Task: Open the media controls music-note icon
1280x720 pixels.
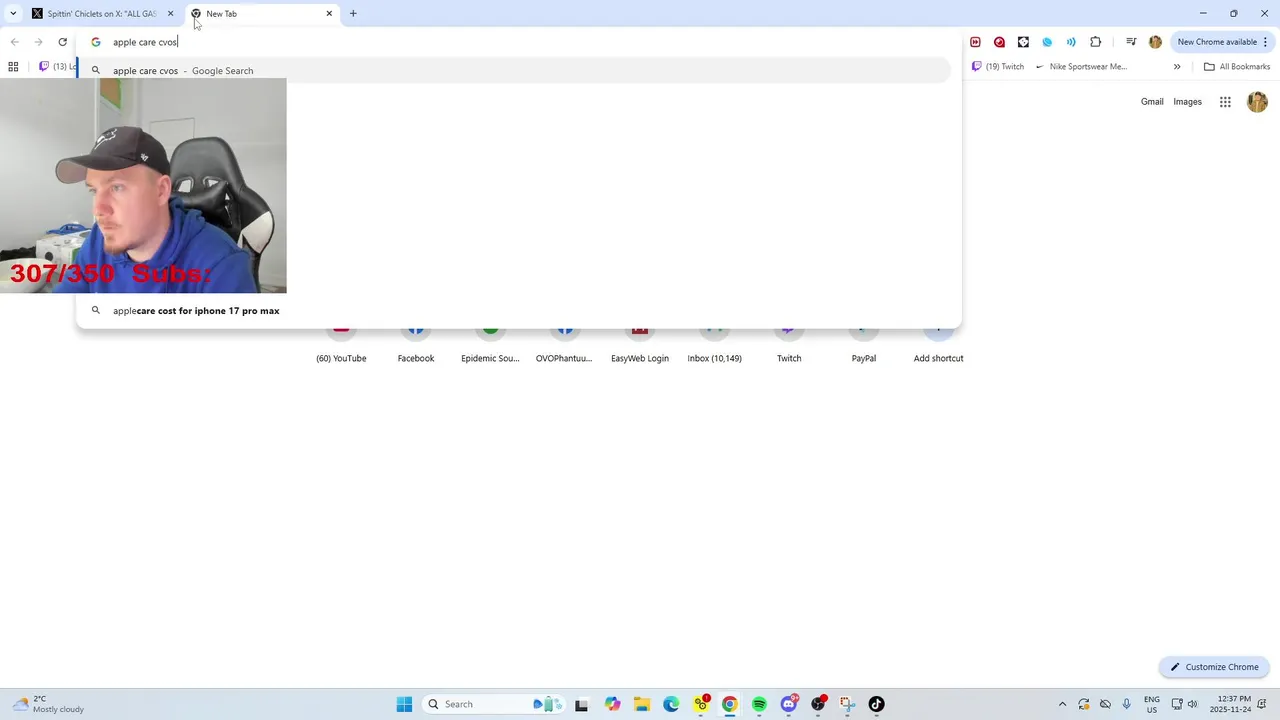Action: 1131,42
